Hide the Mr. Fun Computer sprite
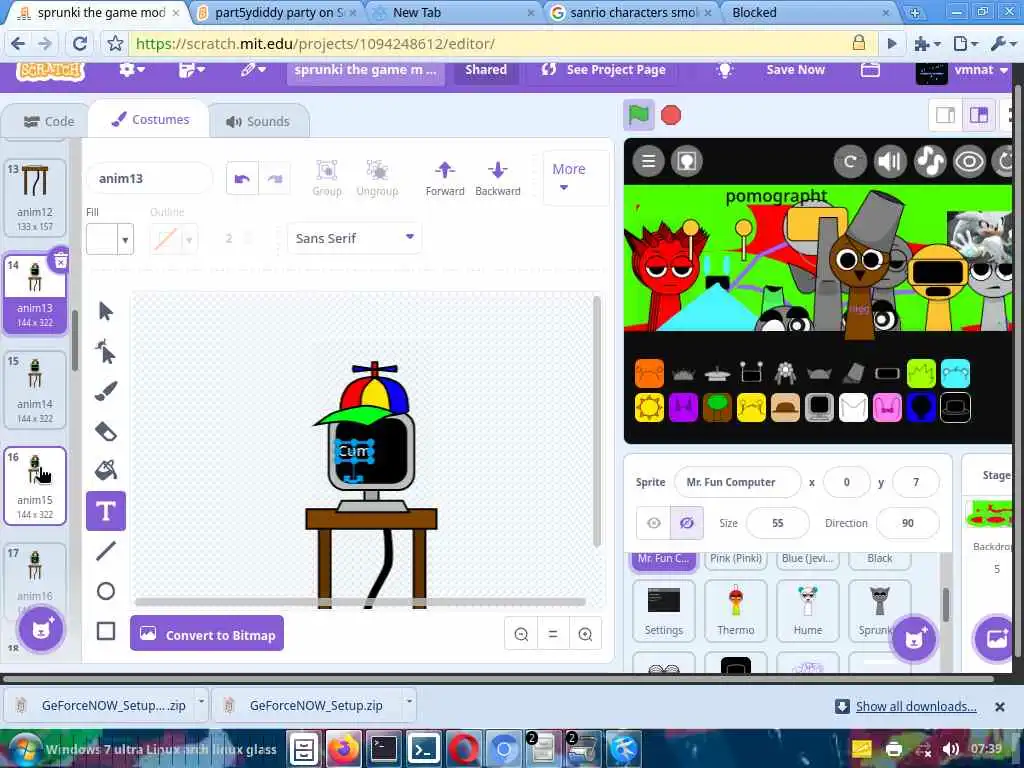 [x=686, y=522]
